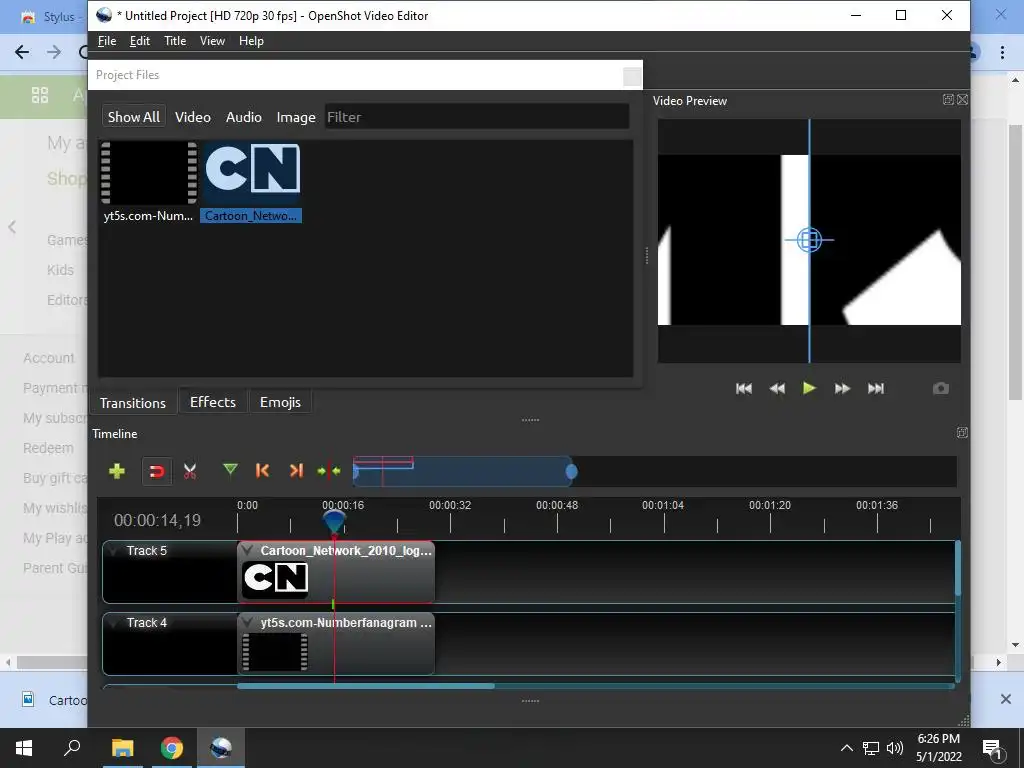Image resolution: width=1024 pixels, height=768 pixels.
Task: Open the volume control in tray
Action: click(895, 748)
